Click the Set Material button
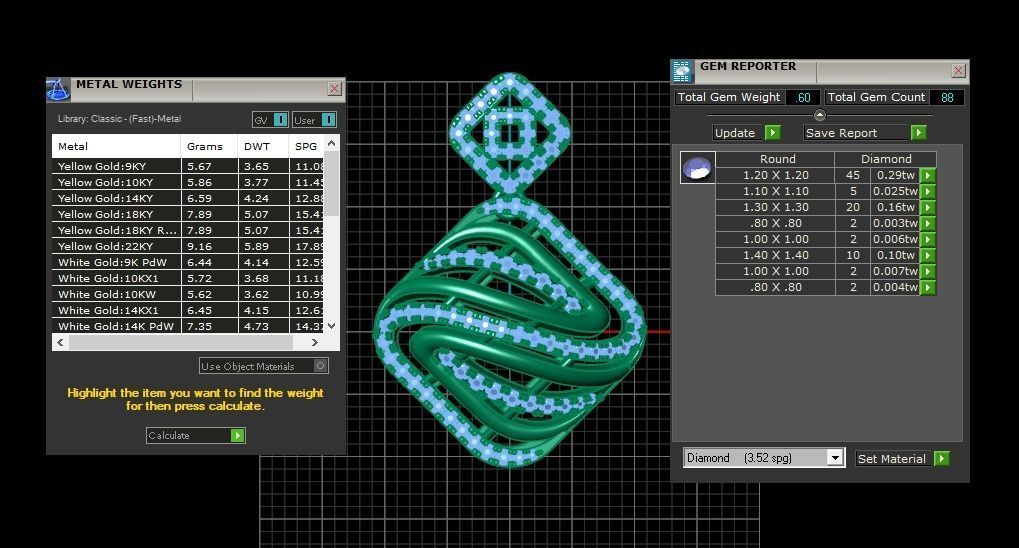 (x=902, y=458)
